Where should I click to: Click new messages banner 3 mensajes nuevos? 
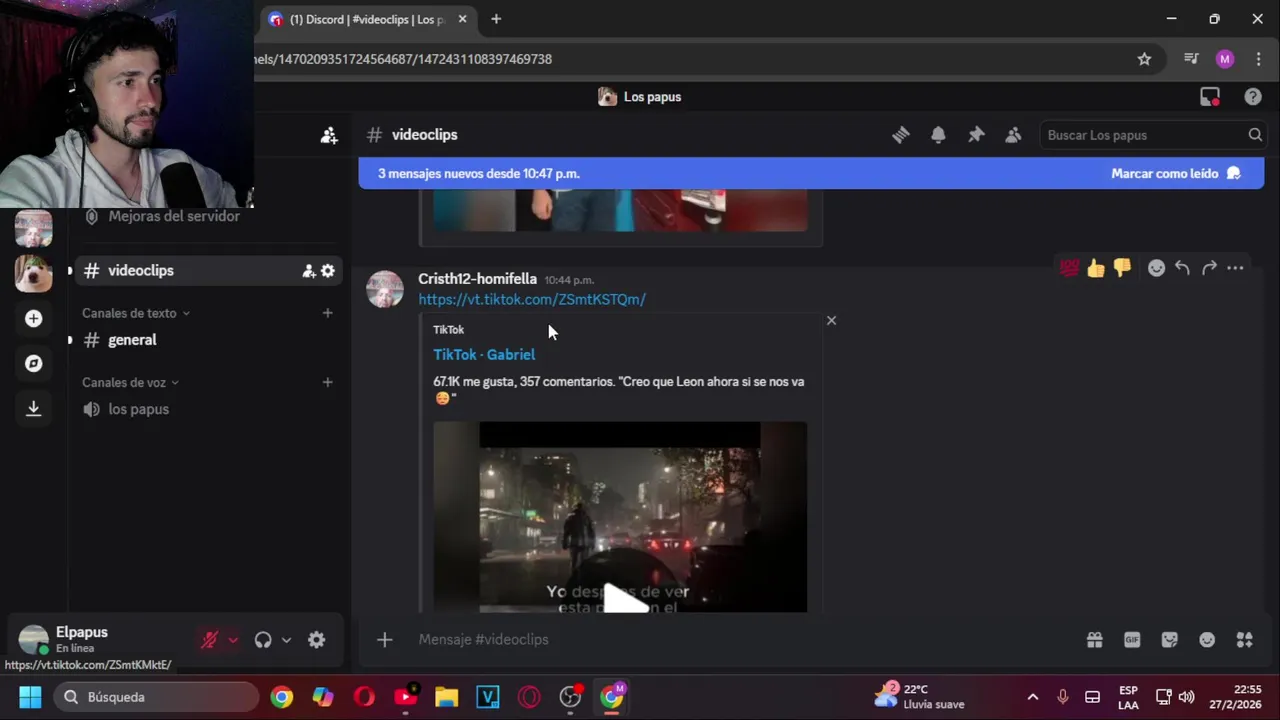tap(479, 173)
